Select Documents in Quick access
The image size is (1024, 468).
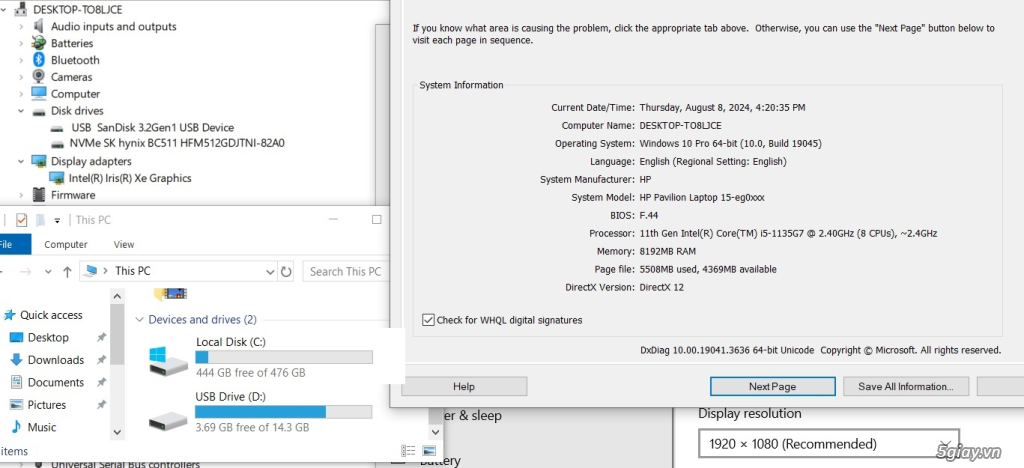pos(56,382)
